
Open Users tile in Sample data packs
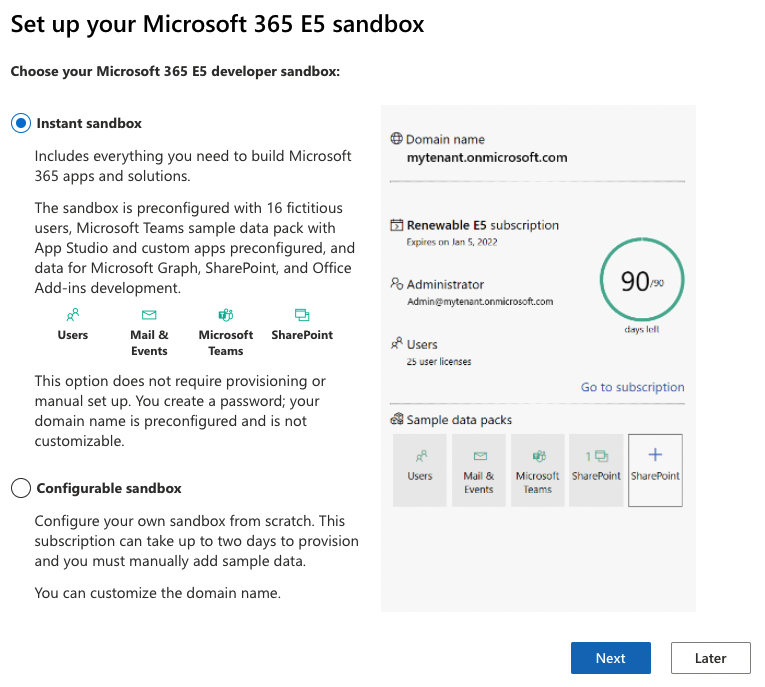click(420, 469)
